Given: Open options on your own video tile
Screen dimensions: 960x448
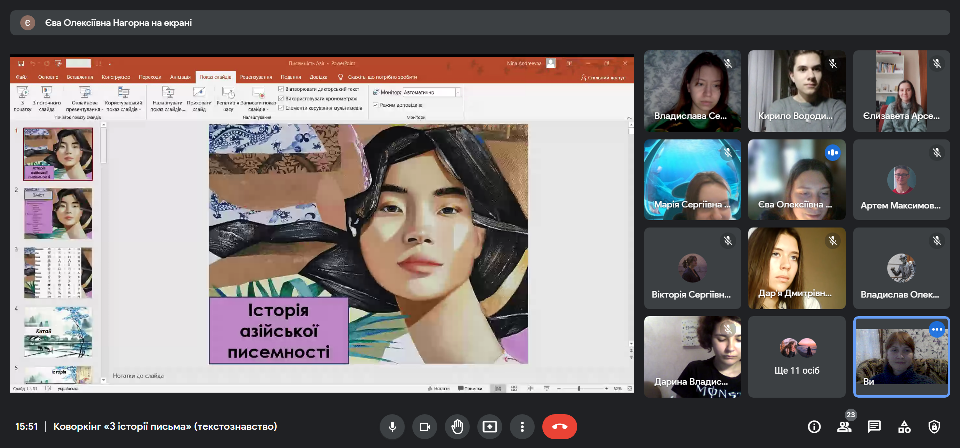Looking at the screenshot, I should pos(937,329).
